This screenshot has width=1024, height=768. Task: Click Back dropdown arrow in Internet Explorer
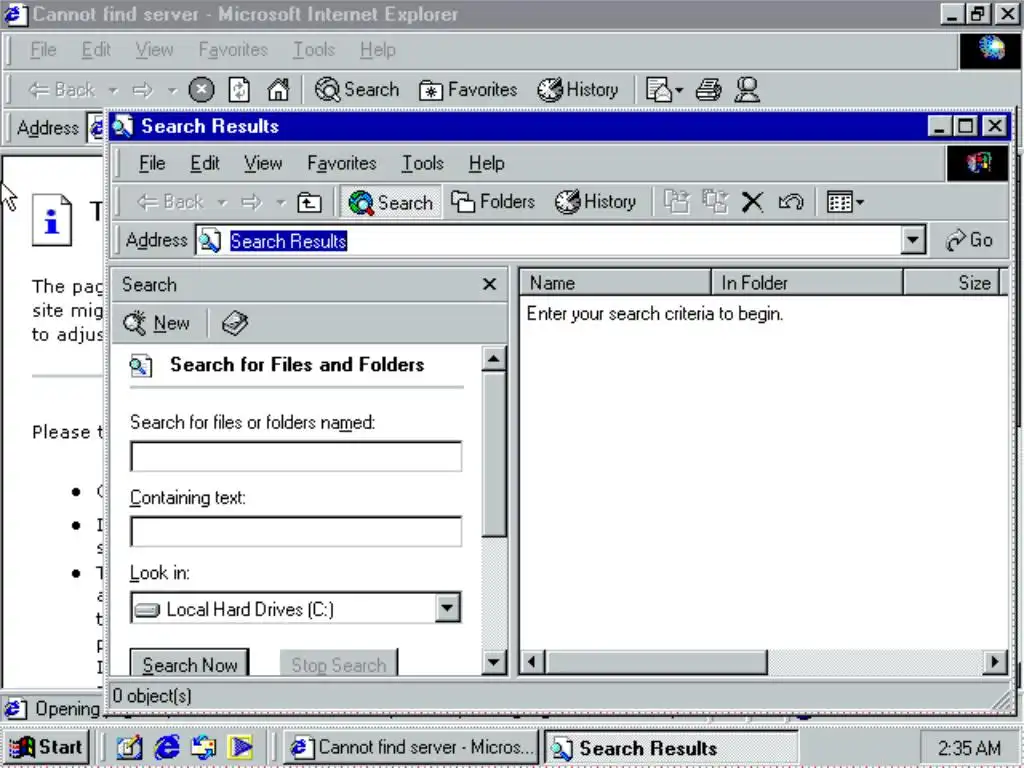(x=113, y=89)
